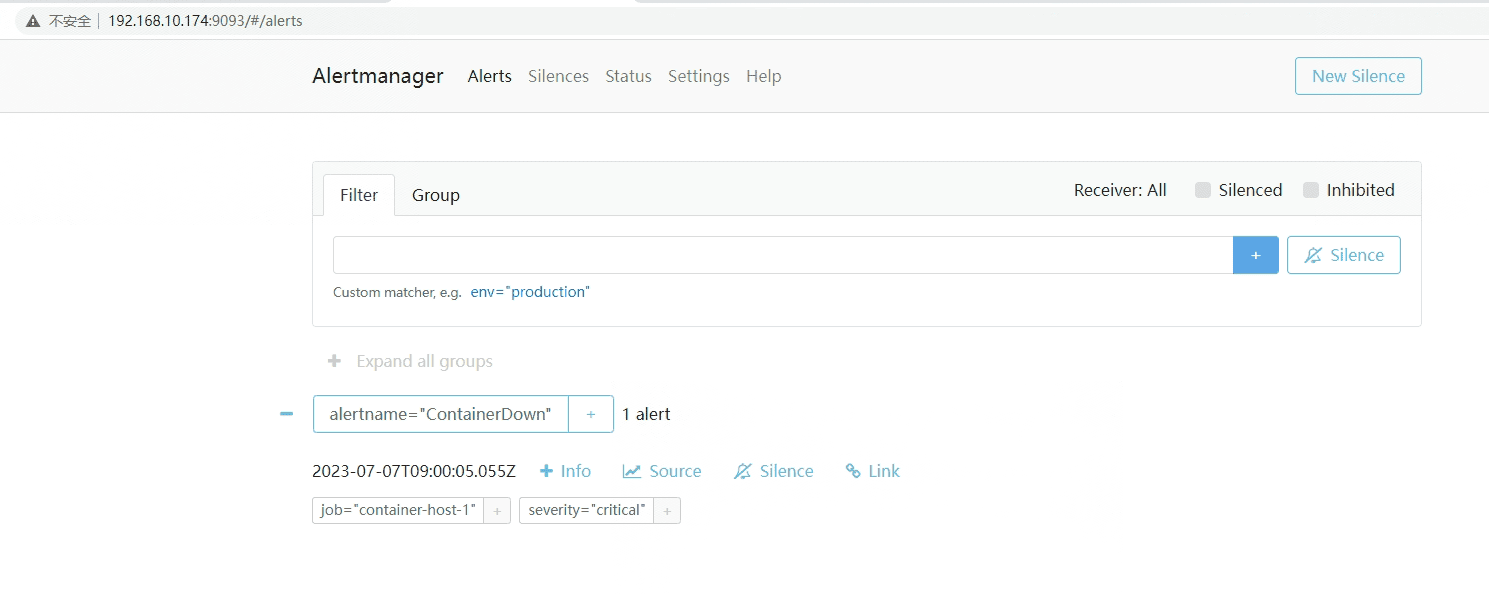
Task: Focus the custom matcher filter input field
Action: point(783,255)
